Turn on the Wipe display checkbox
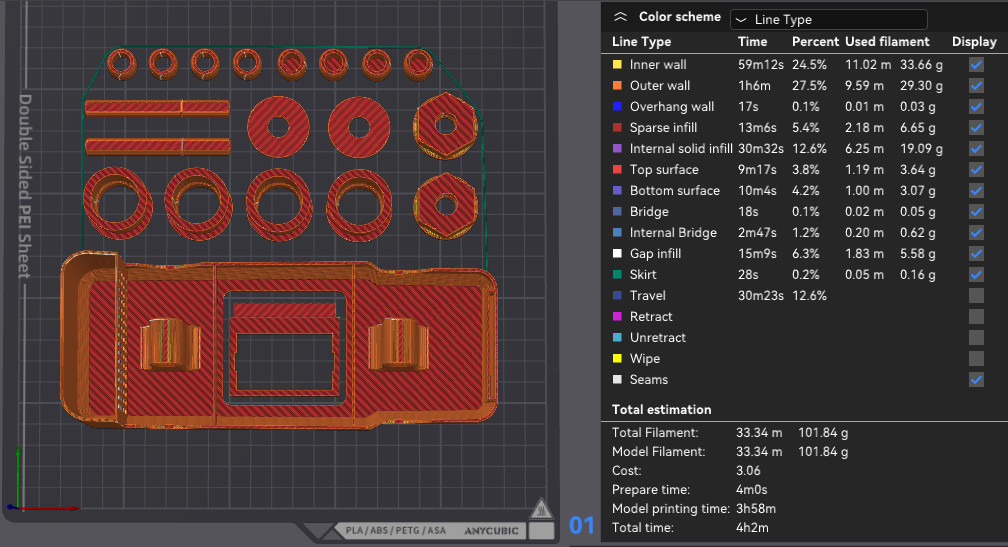The image size is (1008, 547). click(x=975, y=359)
